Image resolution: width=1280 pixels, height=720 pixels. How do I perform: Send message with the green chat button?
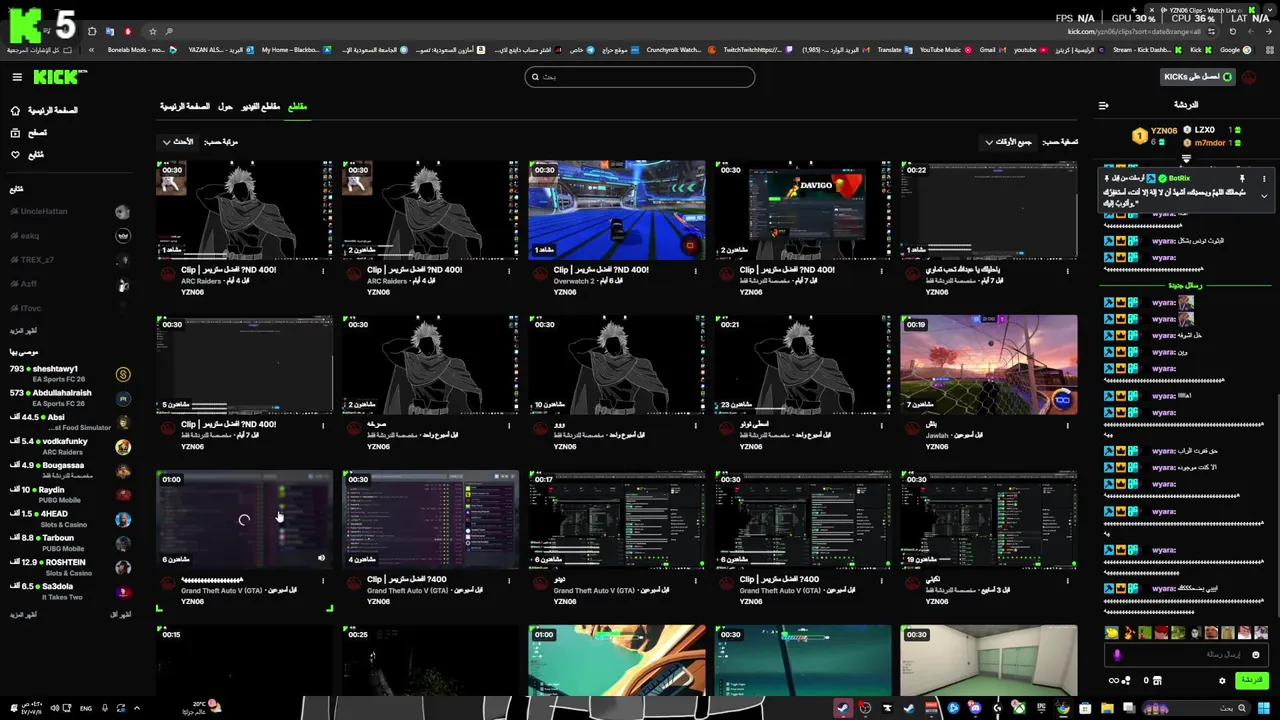pyautogui.click(x=1251, y=680)
